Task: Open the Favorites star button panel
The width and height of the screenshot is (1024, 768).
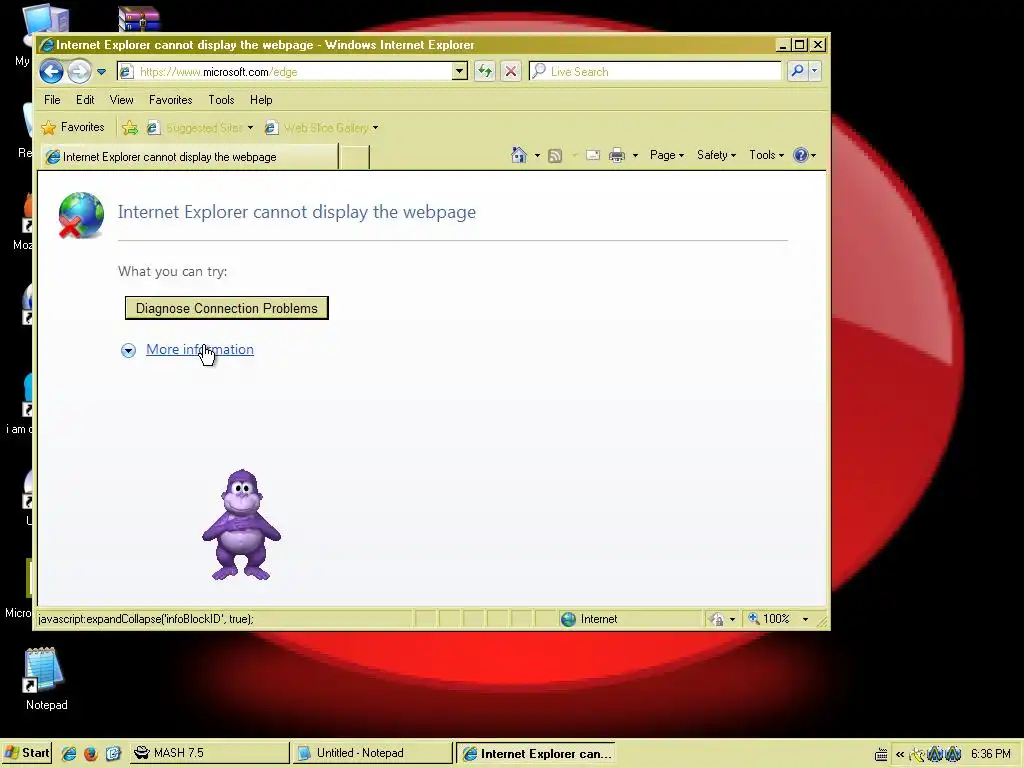Action: click(x=72, y=127)
